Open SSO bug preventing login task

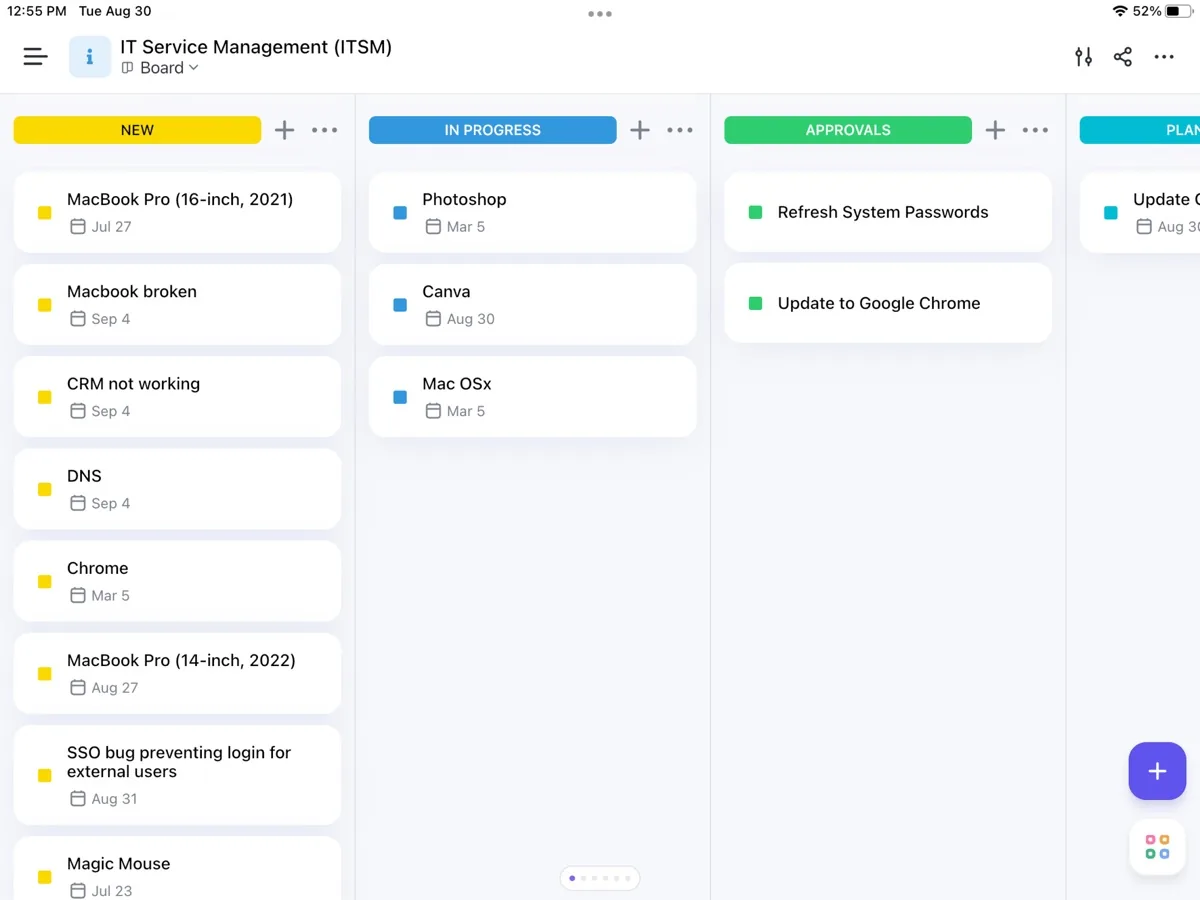pos(177,775)
